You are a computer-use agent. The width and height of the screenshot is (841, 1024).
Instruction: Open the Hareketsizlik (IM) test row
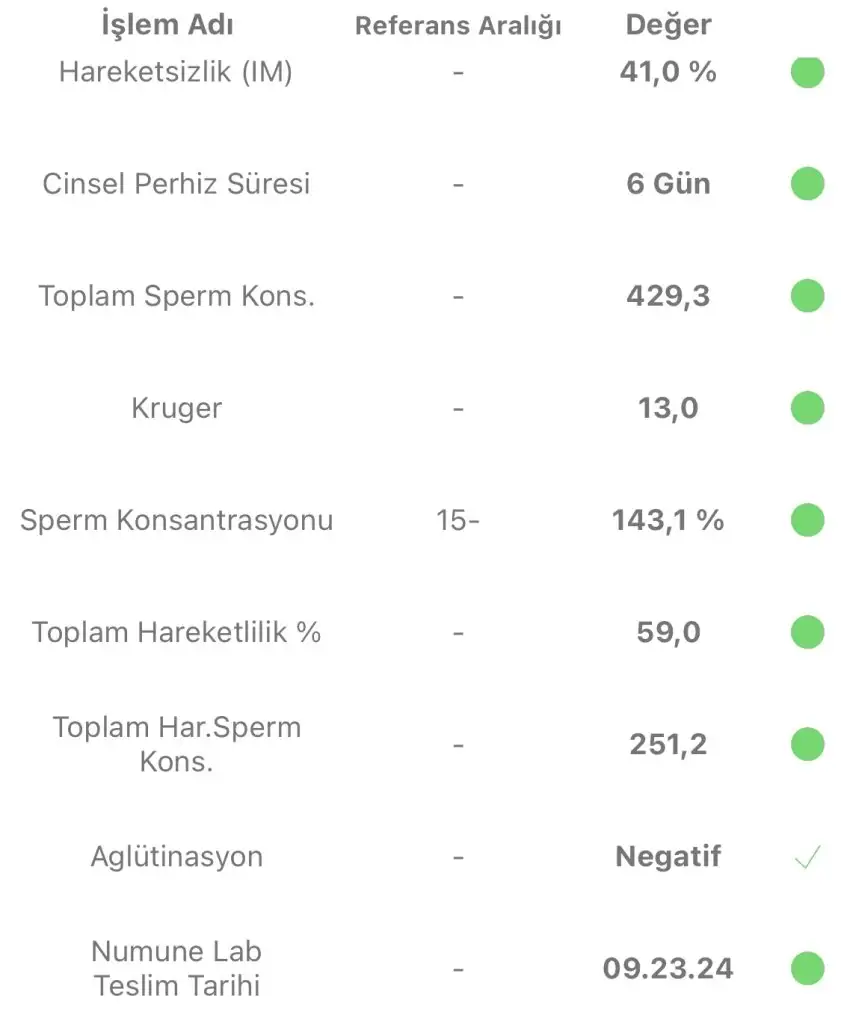click(420, 72)
